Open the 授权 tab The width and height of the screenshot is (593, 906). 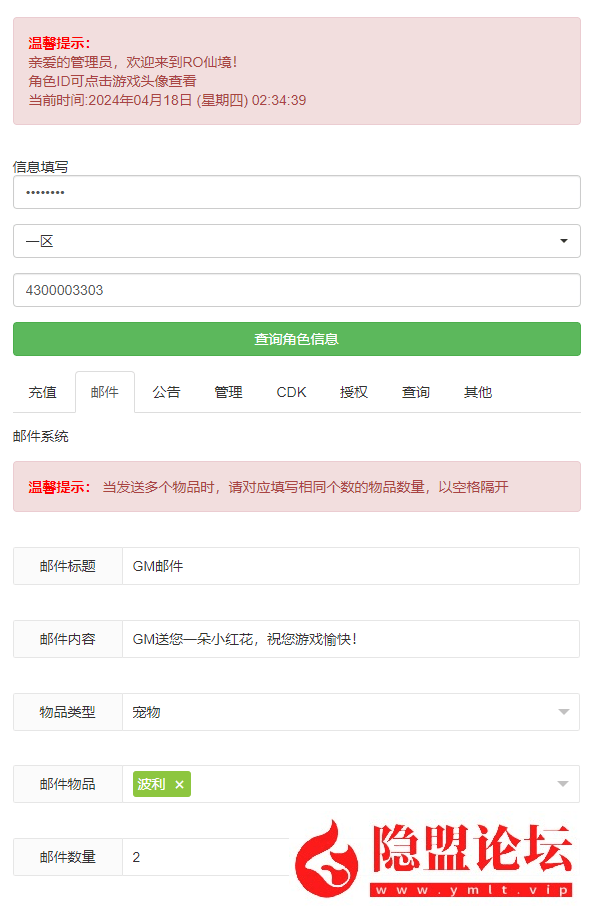(x=353, y=392)
